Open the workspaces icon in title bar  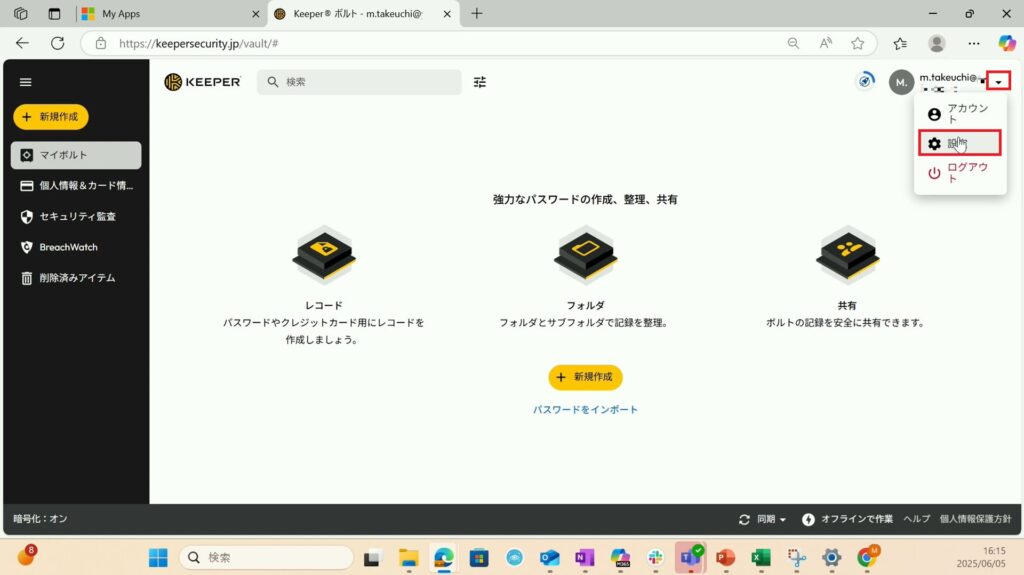[x=21, y=14]
